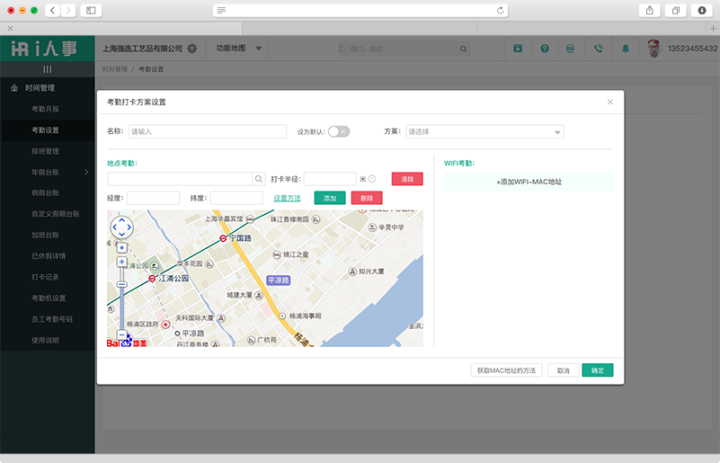The width and height of the screenshot is (720, 463).
Task: Reload the page with refresh icon
Action: pyautogui.click(x=500, y=10)
